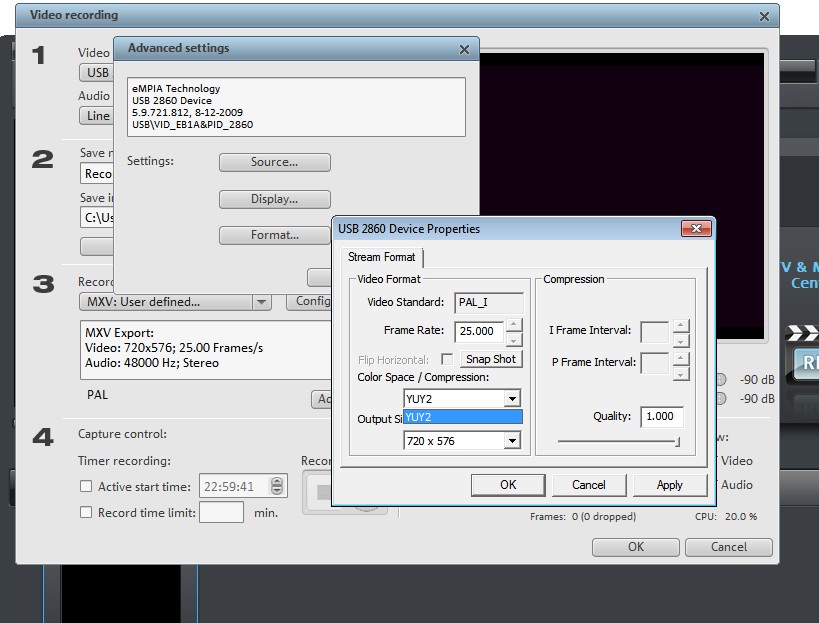The width and height of the screenshot is (819, 623).
Task: Open the Format settings button
Action: pos(274,235)
